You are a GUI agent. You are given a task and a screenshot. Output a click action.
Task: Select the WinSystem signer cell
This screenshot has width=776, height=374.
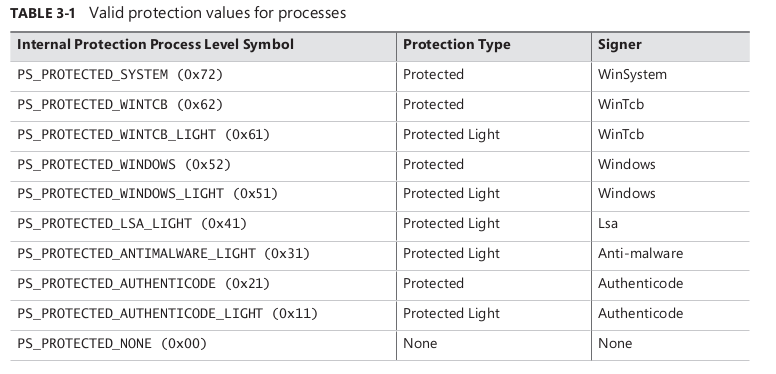(x=632, y=75)
